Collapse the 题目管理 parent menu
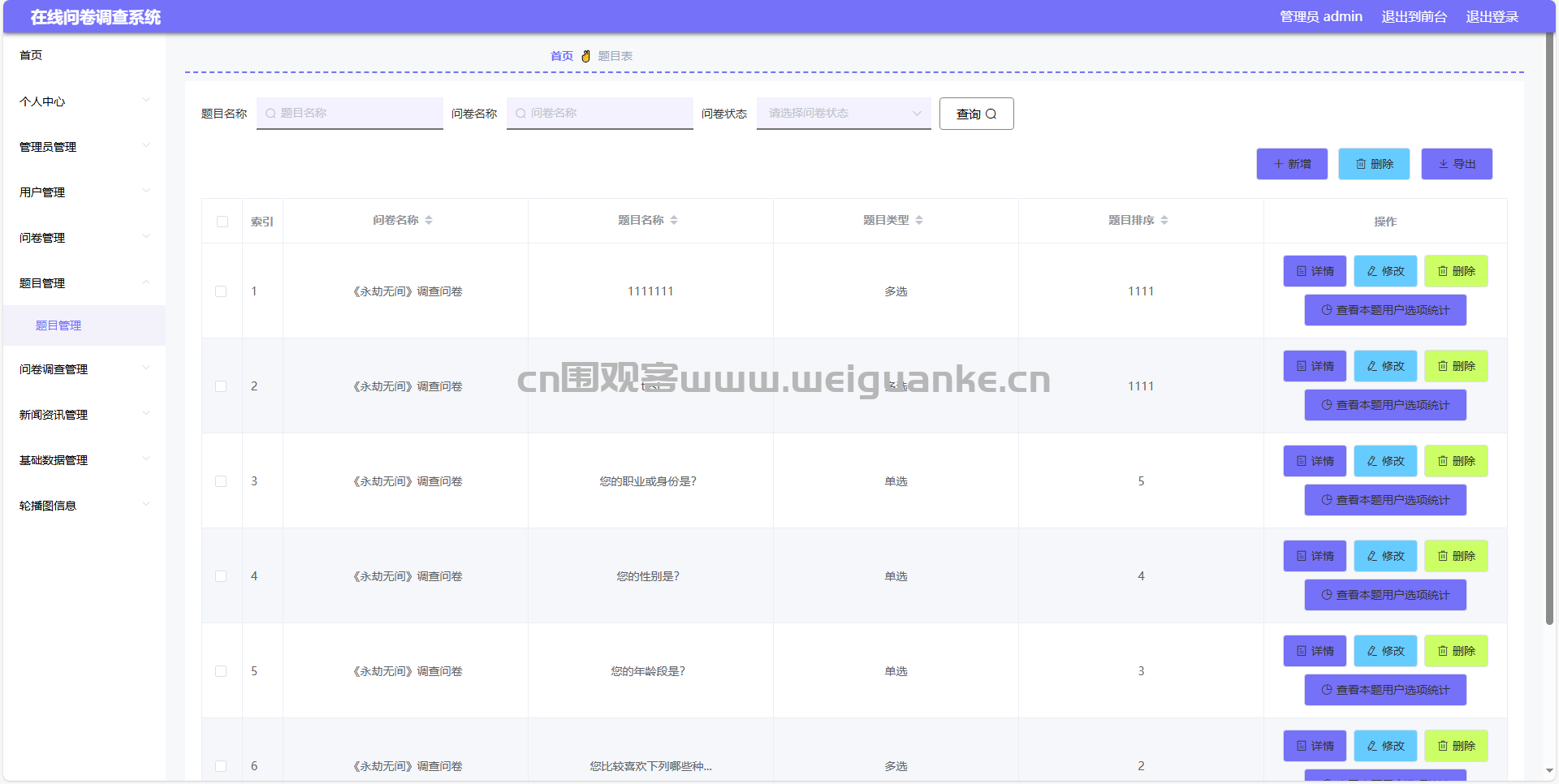 (x=84, y=283)
